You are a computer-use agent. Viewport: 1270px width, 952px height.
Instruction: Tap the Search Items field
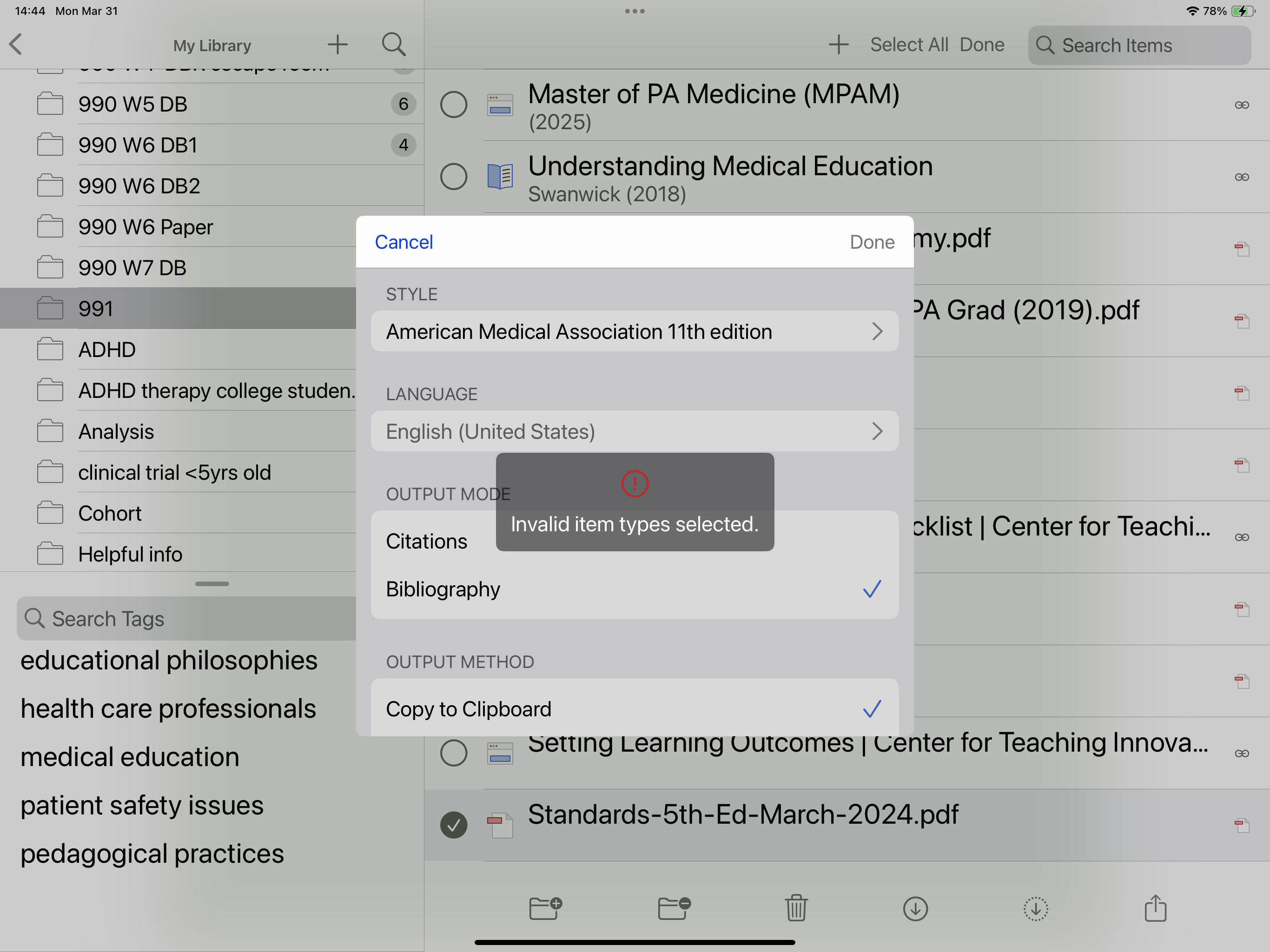tap(1139, 46)
